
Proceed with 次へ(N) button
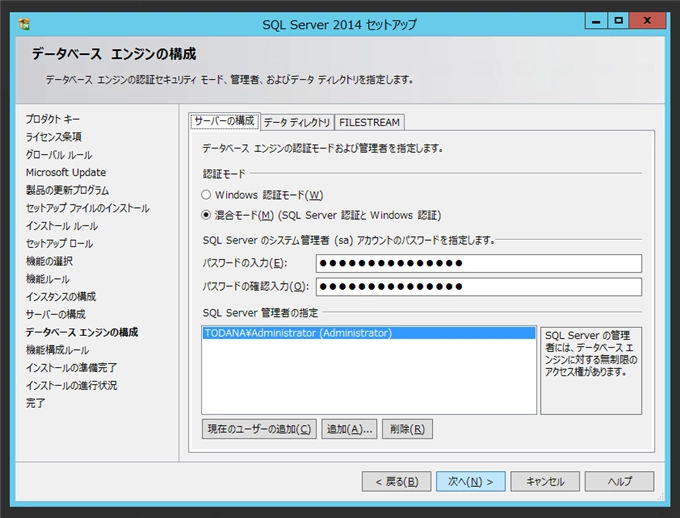(471, 482)
